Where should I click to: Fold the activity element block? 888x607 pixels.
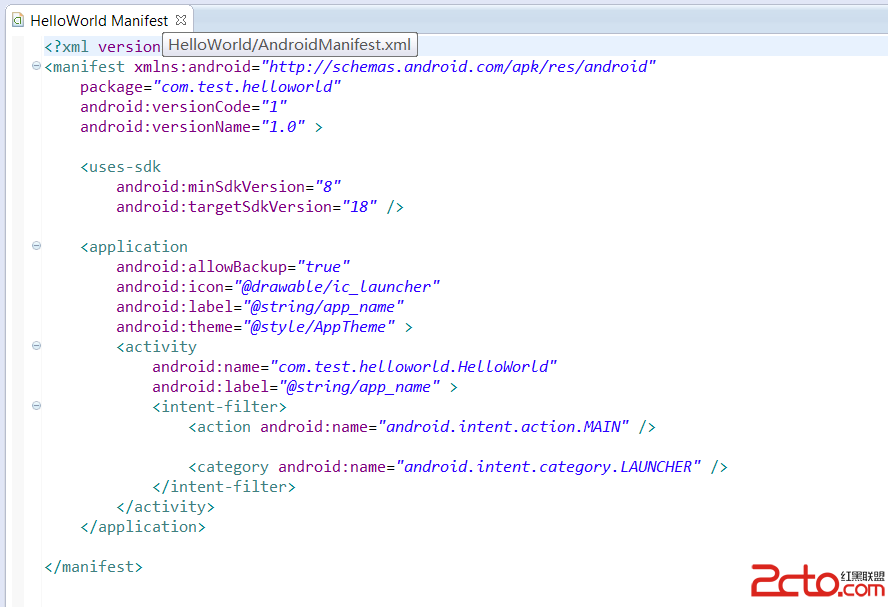point(37,346)
